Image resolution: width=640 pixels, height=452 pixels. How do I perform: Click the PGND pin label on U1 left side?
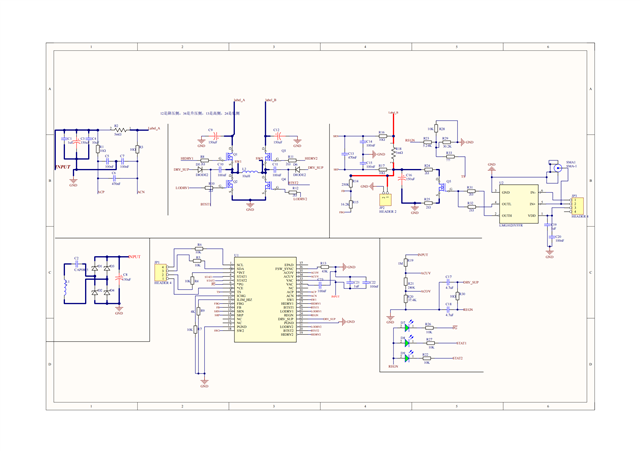coord(242,327)
